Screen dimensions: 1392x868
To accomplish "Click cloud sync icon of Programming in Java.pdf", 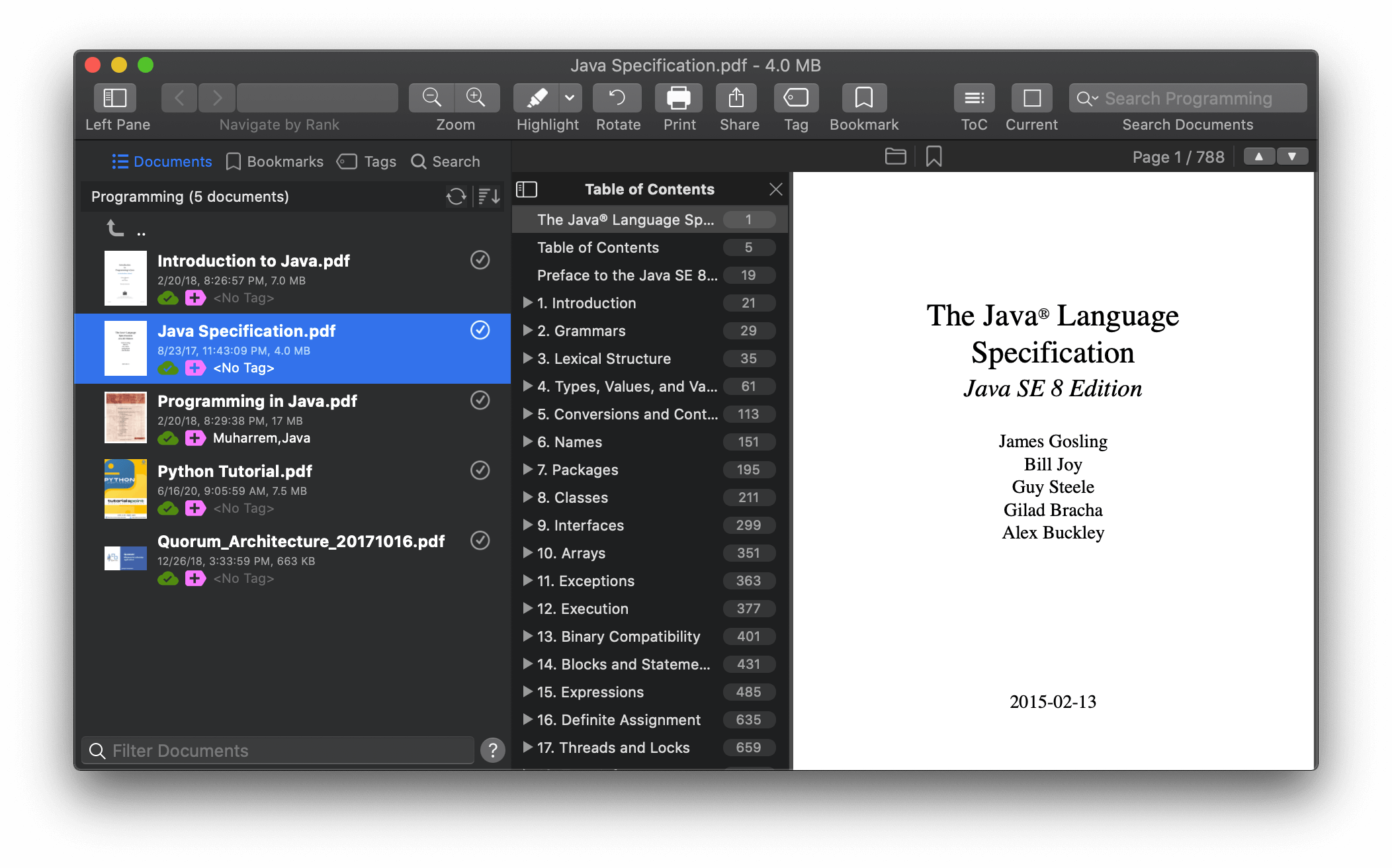I will (168, 438).
